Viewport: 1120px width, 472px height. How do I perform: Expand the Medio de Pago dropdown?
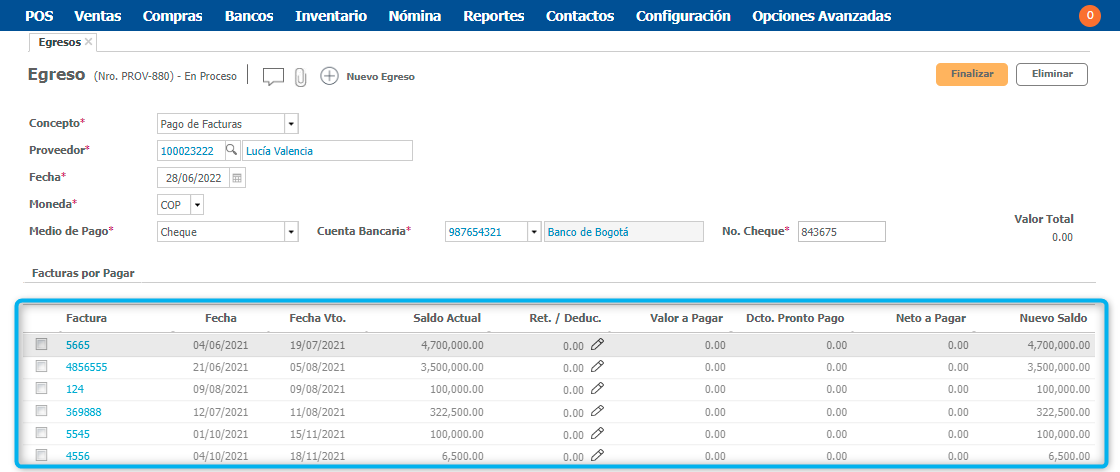point(291,231)
